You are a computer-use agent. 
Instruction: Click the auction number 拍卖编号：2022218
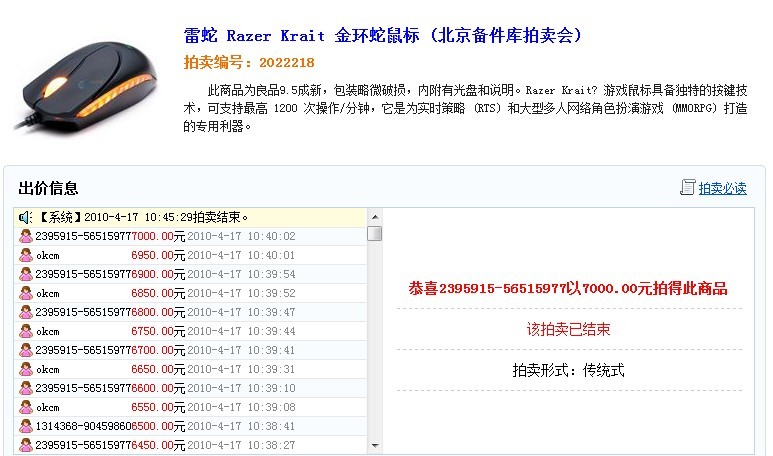click(x=249, y=62)
